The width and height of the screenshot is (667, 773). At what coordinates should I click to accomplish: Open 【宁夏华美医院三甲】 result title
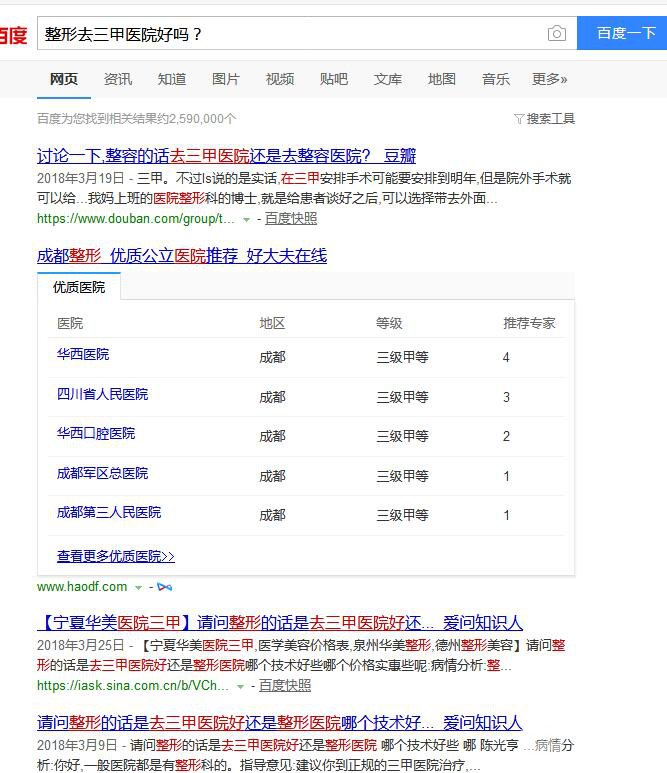pyautogui.click(x=280, y=623)
